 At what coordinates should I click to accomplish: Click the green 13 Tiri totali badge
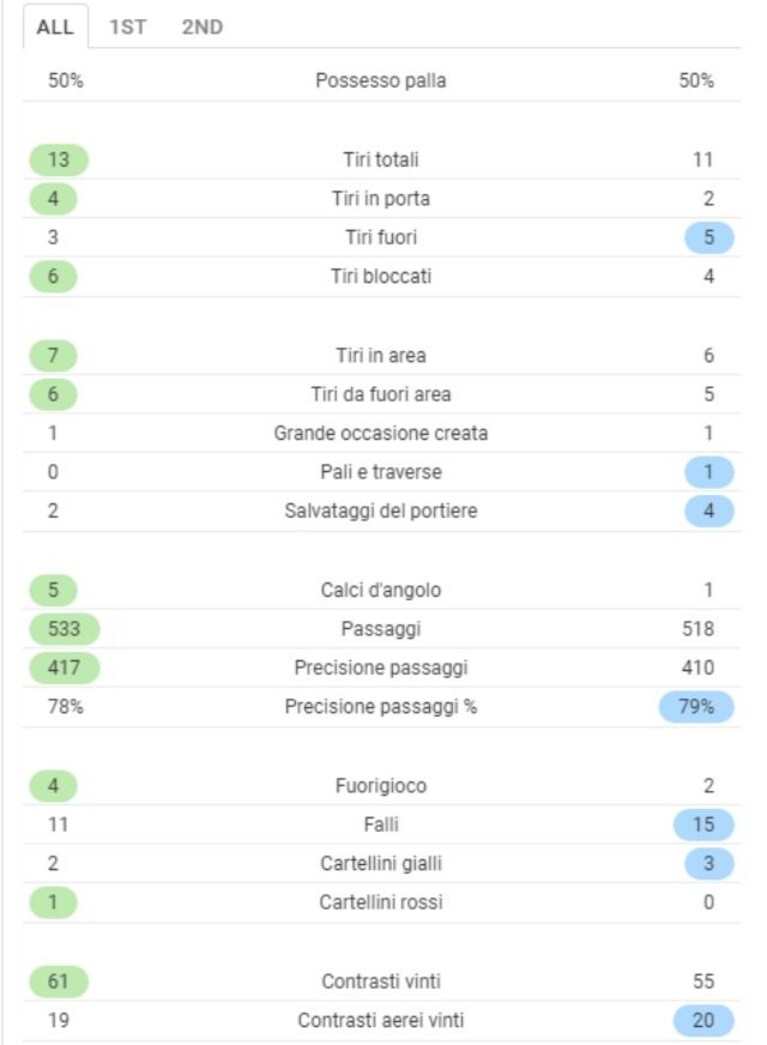59,160
